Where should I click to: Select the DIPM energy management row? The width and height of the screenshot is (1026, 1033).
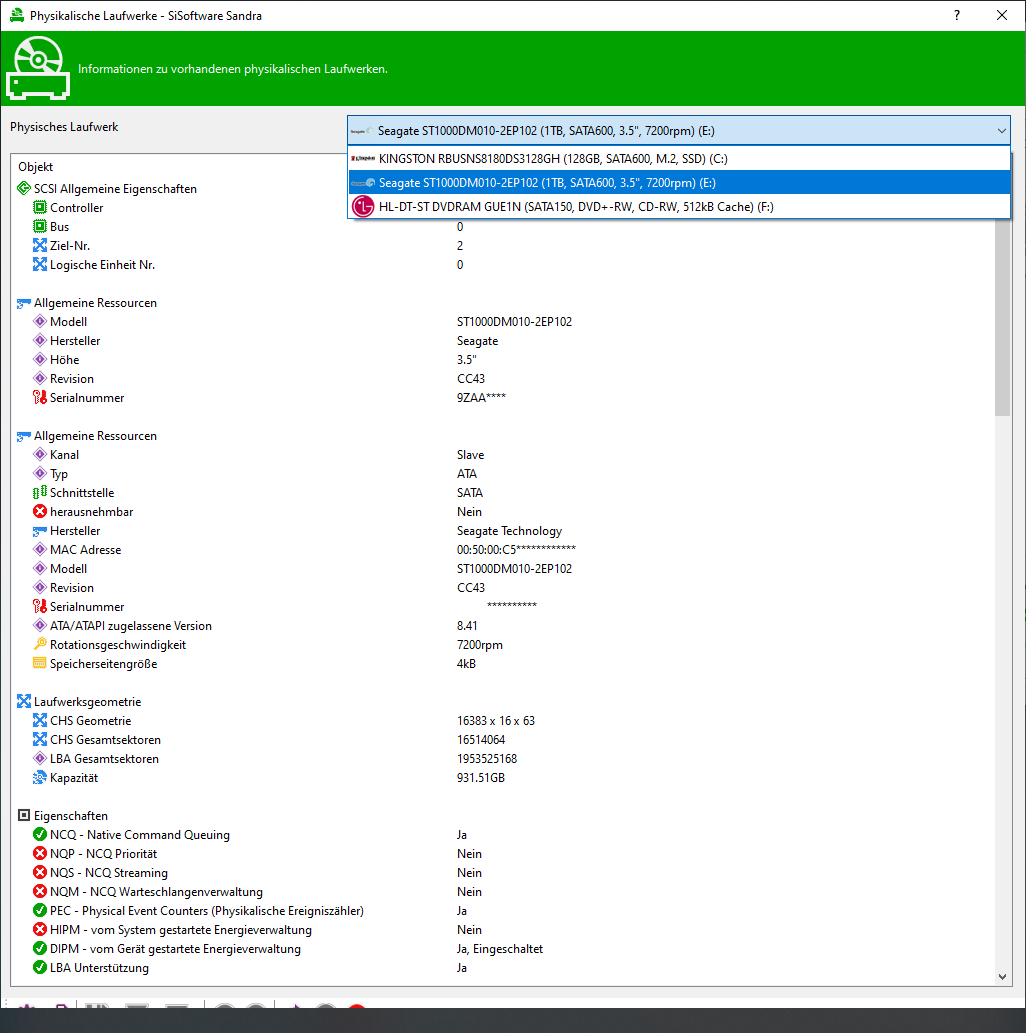[175, 949]
